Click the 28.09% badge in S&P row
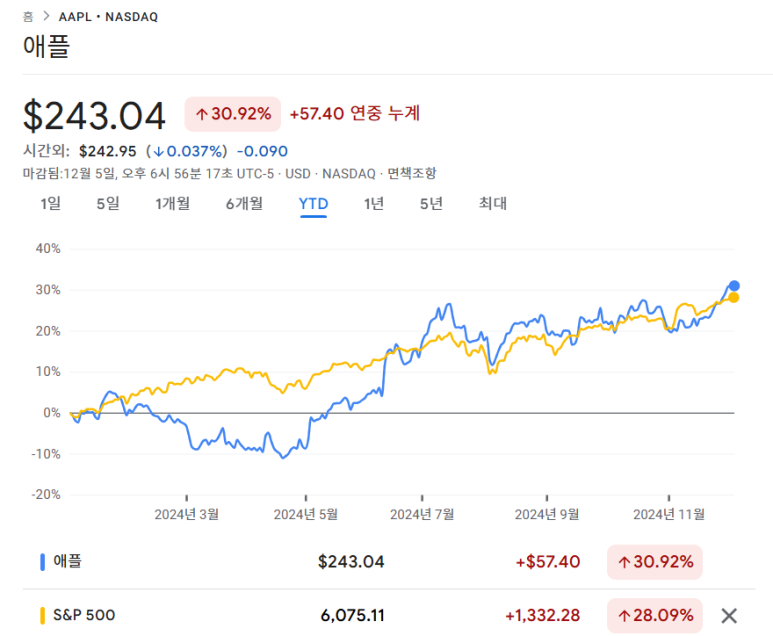This screenshot has width=773, height=636. (655, 616)
